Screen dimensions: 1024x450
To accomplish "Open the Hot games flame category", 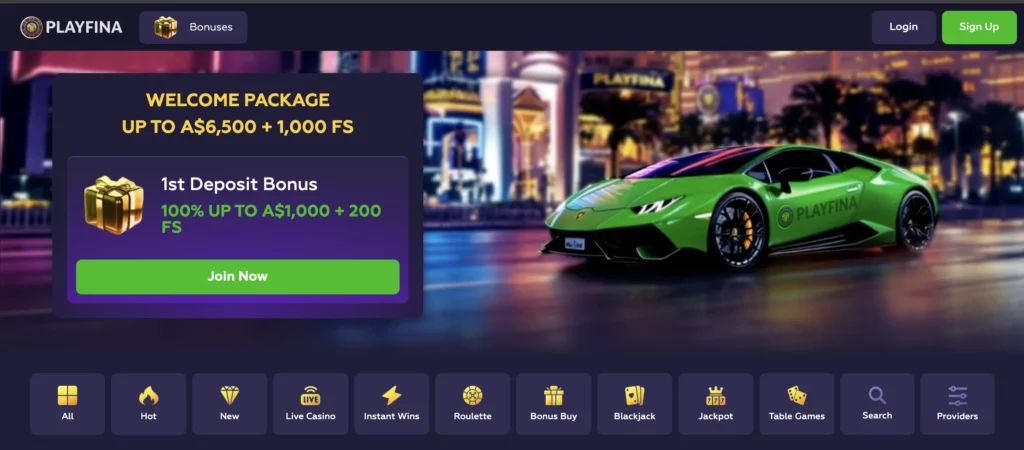I will click(x=148, y=404).
